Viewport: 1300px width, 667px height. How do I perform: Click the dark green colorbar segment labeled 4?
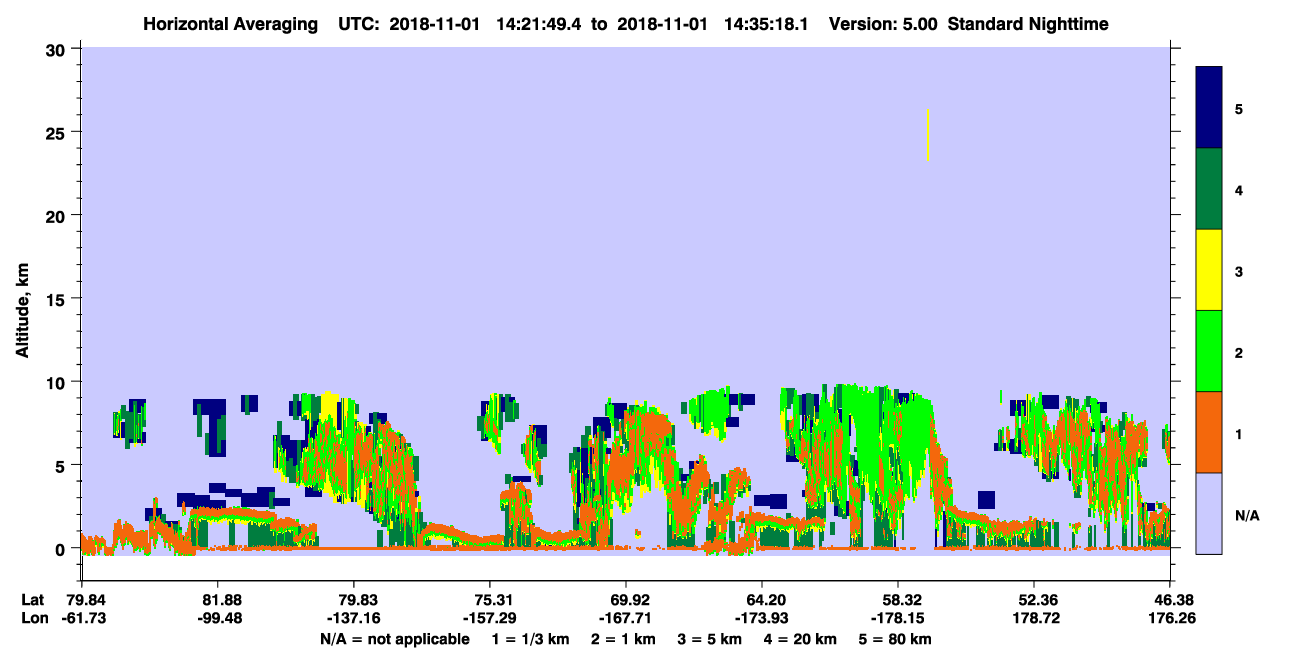[x=1209, y=189]
